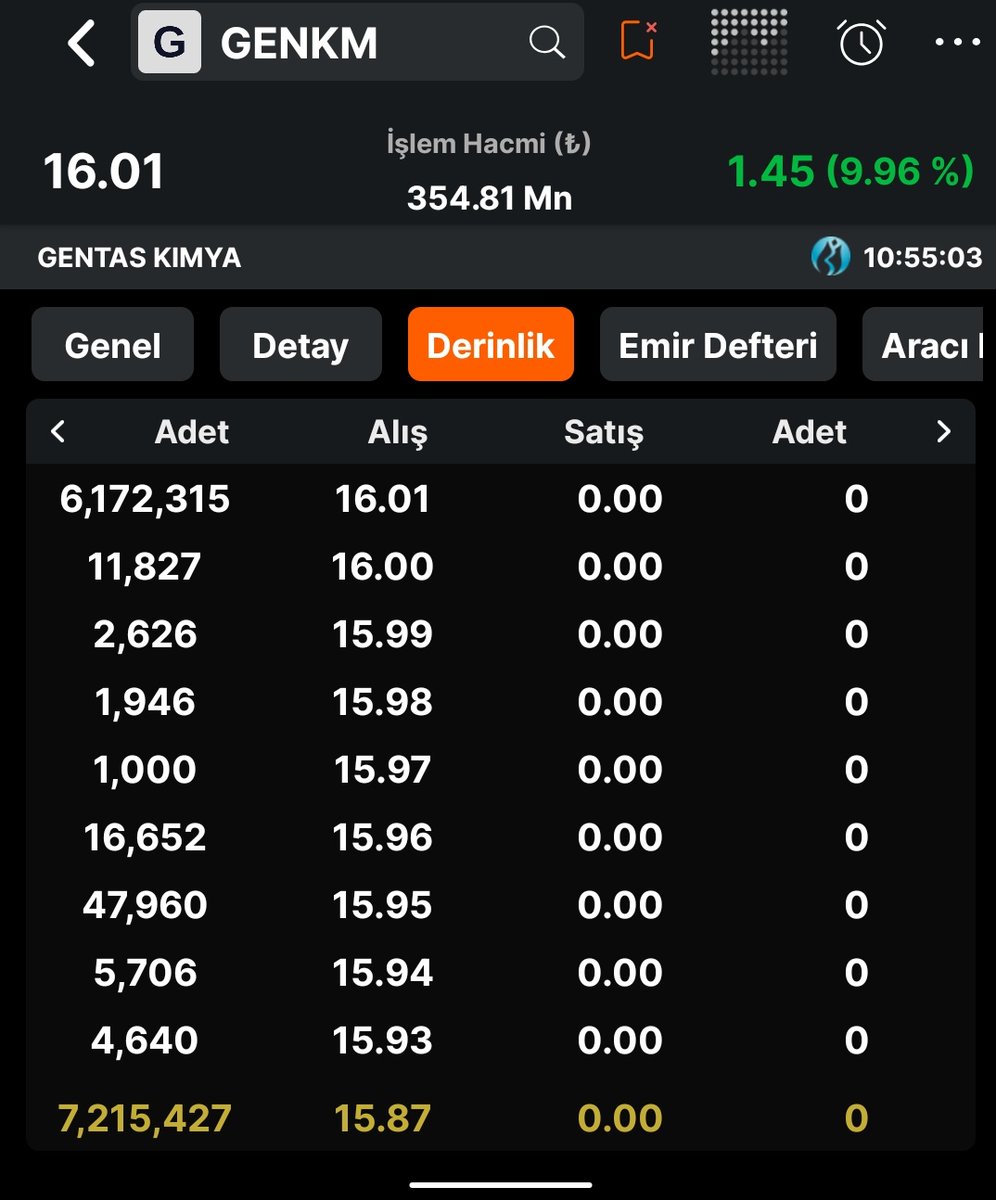Viewport: 996px width, 1200px height.
Task: Click the GENTAS KIMYA company name
Action: [139, 258]
